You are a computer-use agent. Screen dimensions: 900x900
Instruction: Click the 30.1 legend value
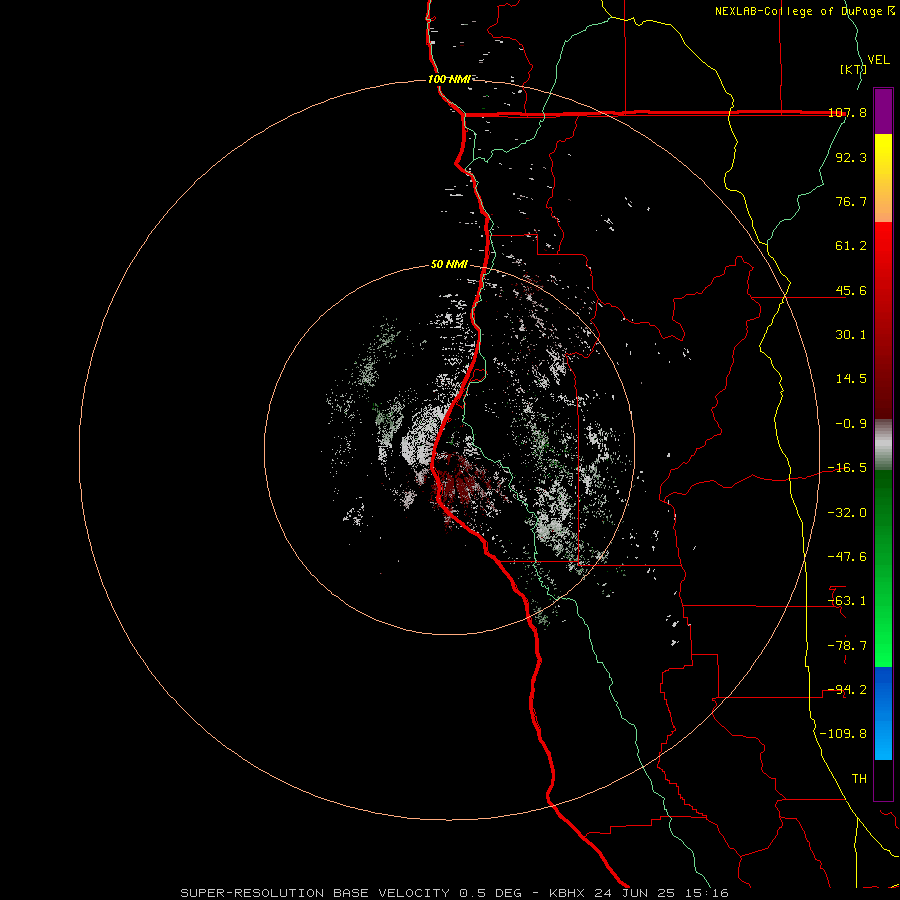pyautogui.click(x=851, y=335)
